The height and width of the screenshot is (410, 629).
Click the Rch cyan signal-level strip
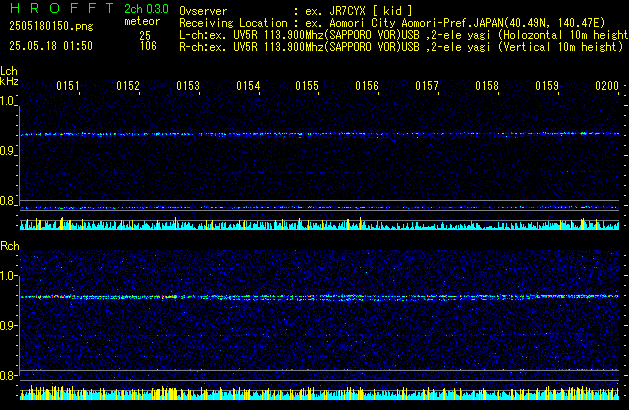[319, 393]
